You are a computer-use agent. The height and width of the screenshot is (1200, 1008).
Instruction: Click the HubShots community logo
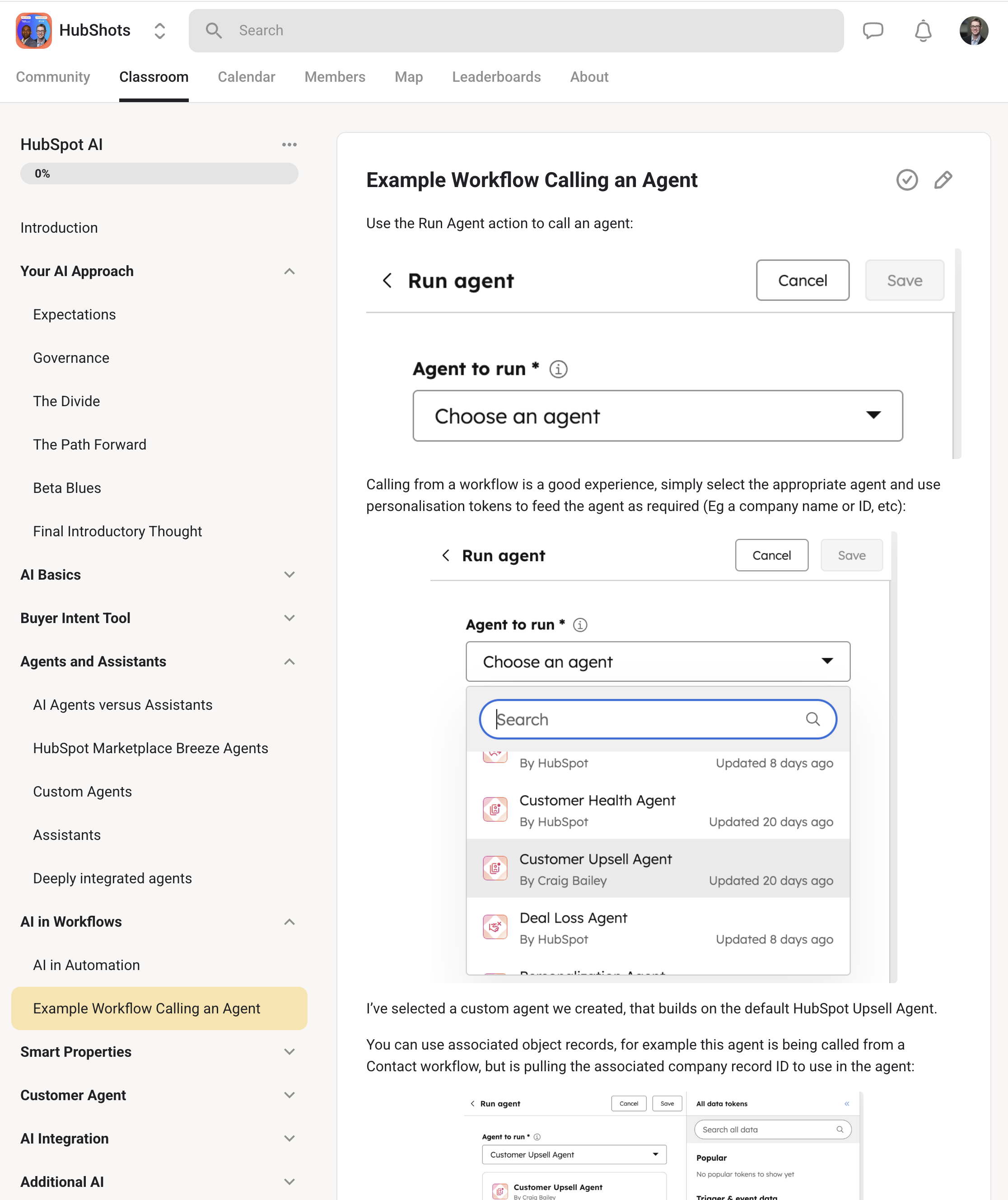tap(34, 30)
